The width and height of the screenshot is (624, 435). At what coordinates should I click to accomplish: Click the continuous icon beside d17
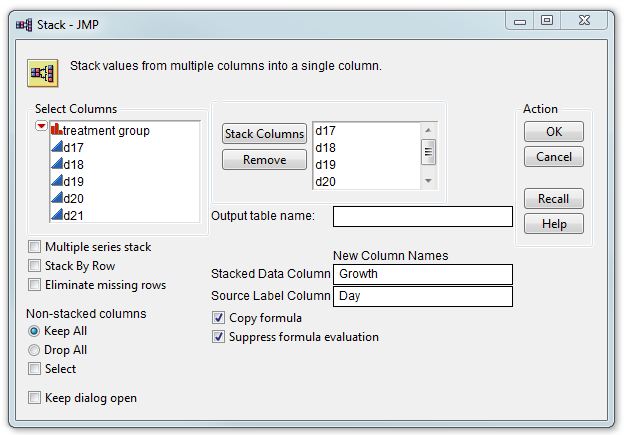coord(56,147)
